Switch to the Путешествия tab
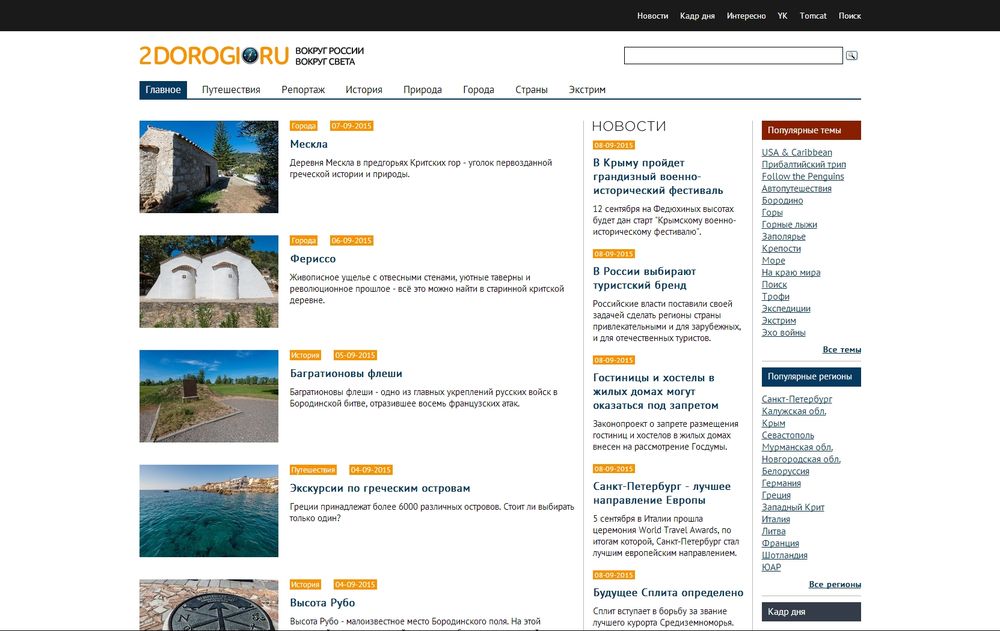 231,90
